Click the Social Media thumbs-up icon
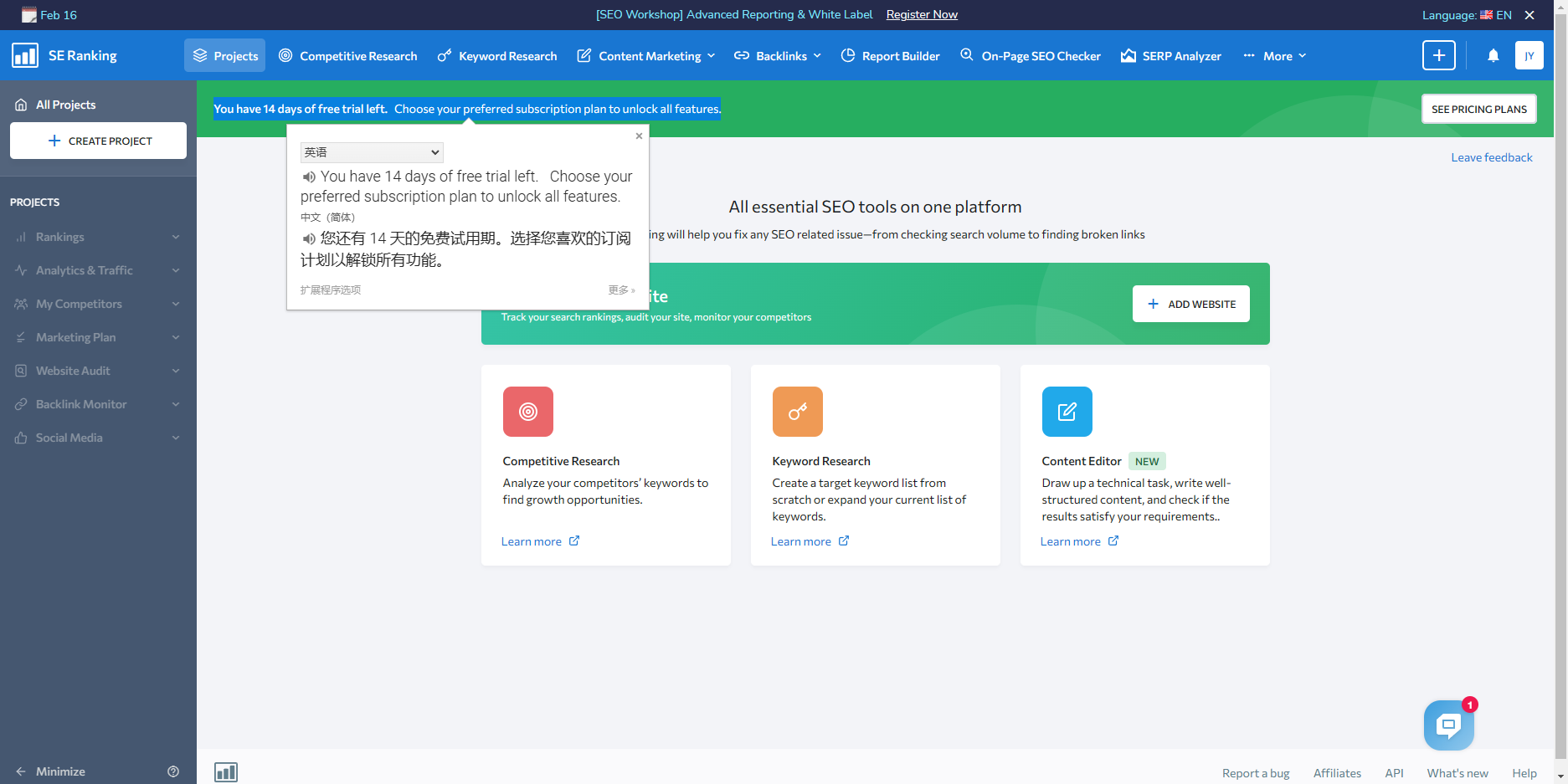Screen dimensions: 1568x784 pos(21,438)
